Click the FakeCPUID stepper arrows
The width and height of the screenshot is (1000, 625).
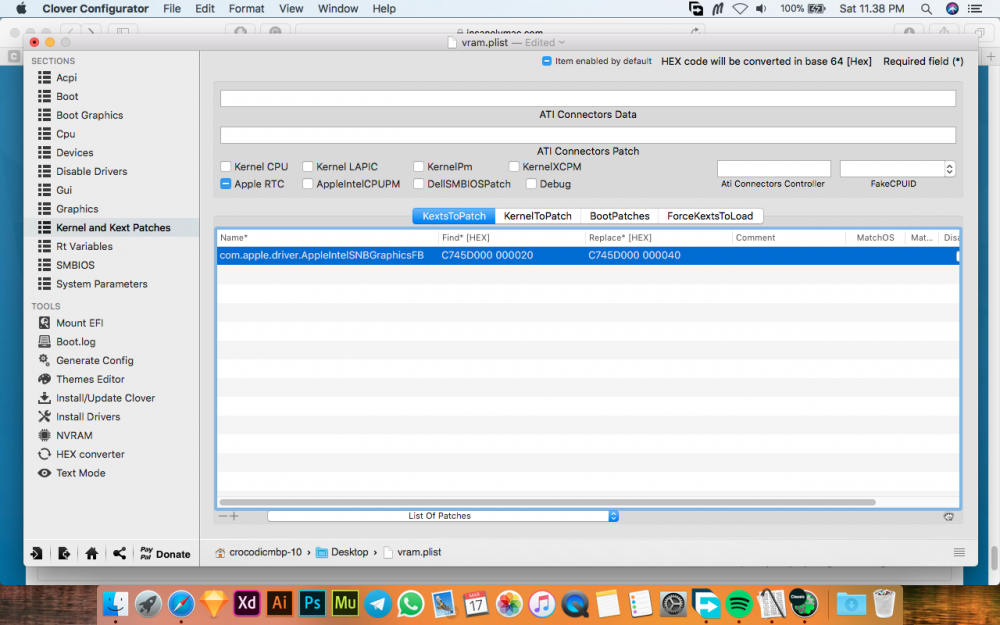(x=950, y=169)
